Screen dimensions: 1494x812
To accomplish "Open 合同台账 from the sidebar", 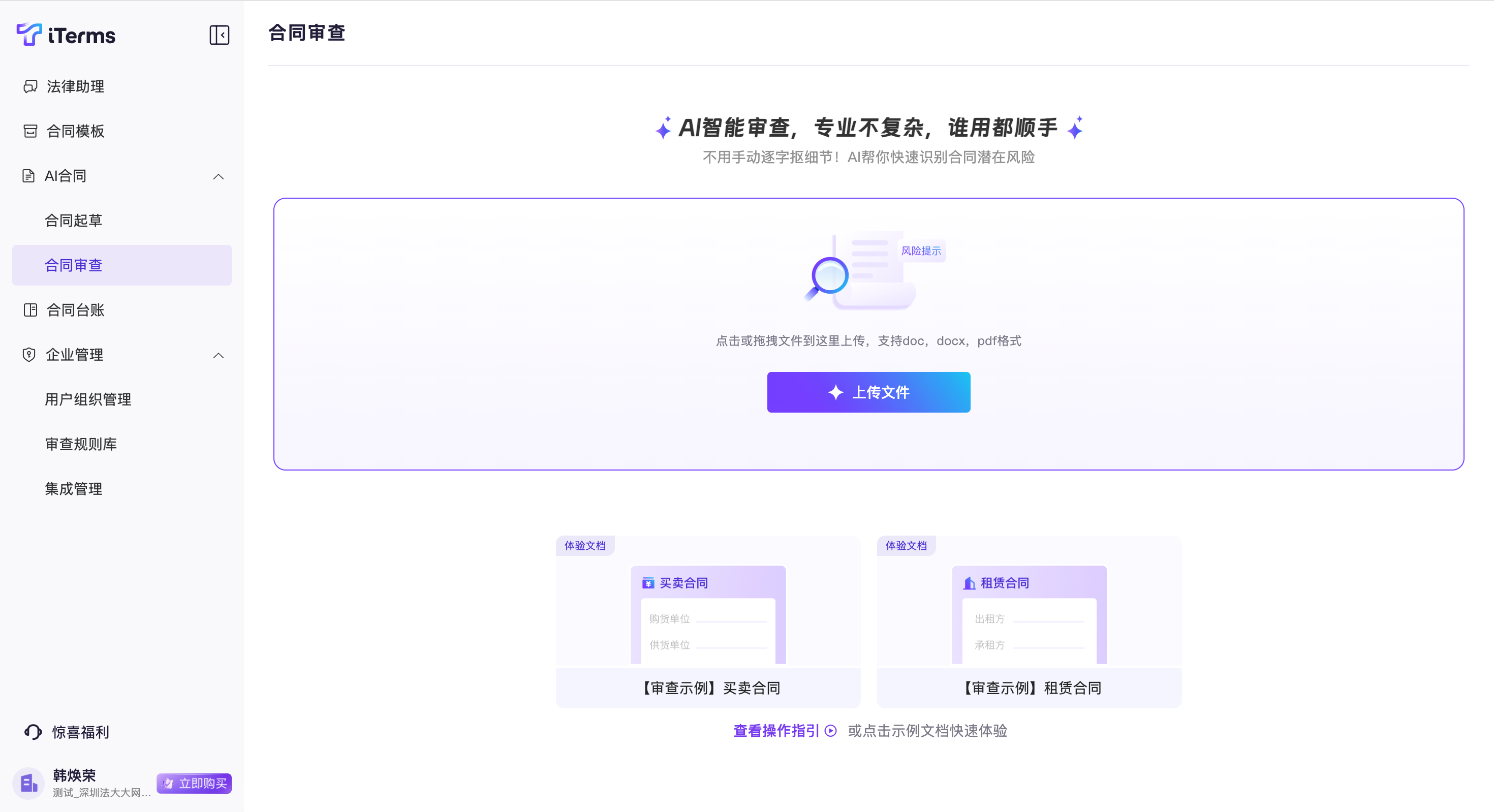I will click(75, 310).
